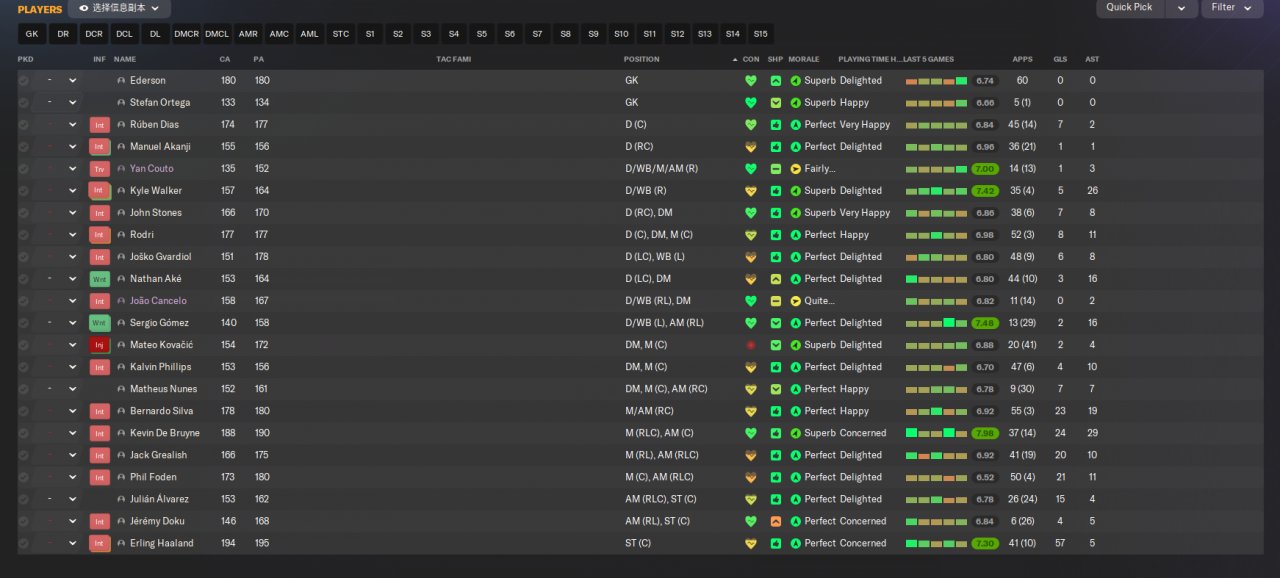Click the Trv status badge beside Yan Couto
Screen dimensions: 1280x578
coord(99,169)
